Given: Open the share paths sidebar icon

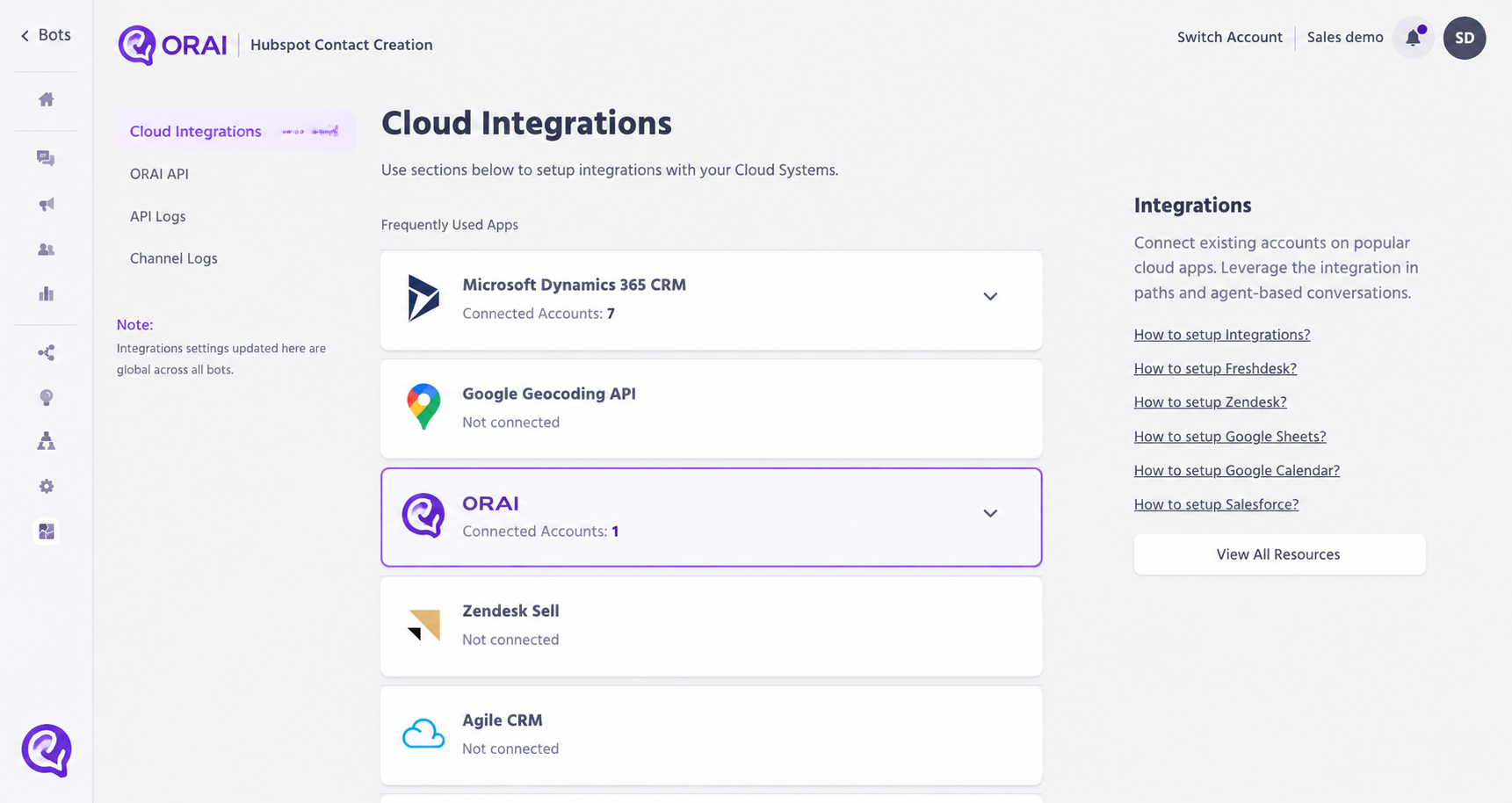Looking at the screenshot, I should pos(47,352).
